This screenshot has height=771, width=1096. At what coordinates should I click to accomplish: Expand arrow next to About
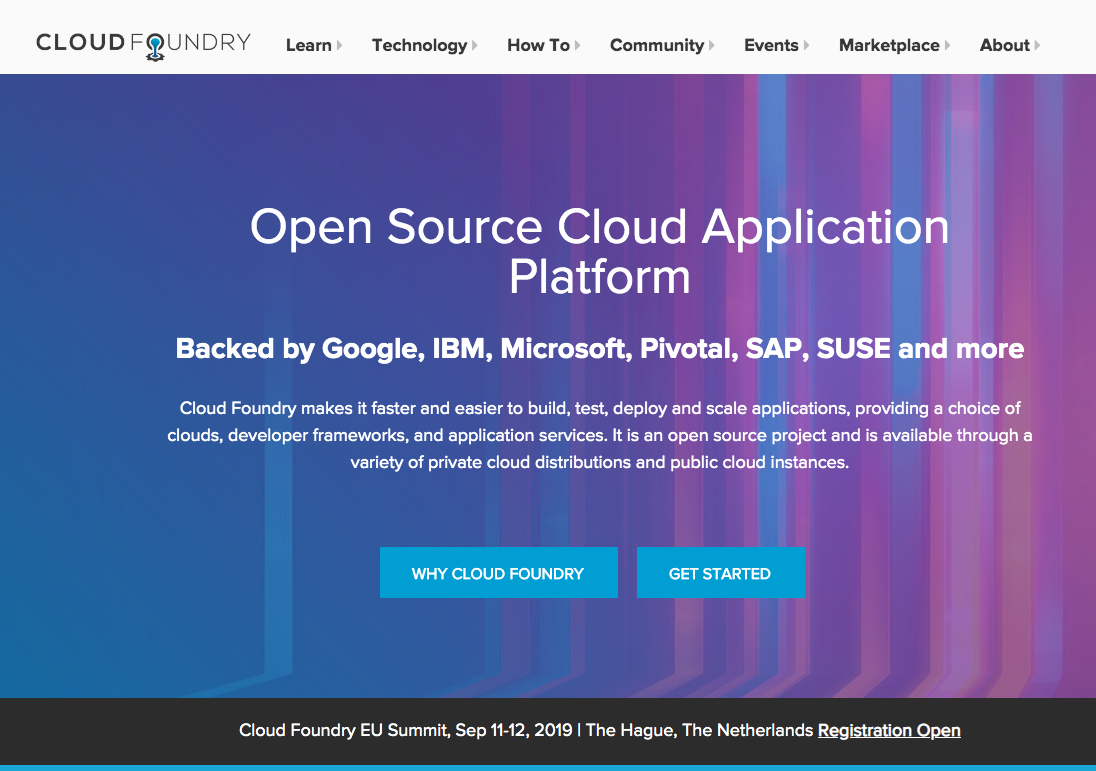(1037, 45)
